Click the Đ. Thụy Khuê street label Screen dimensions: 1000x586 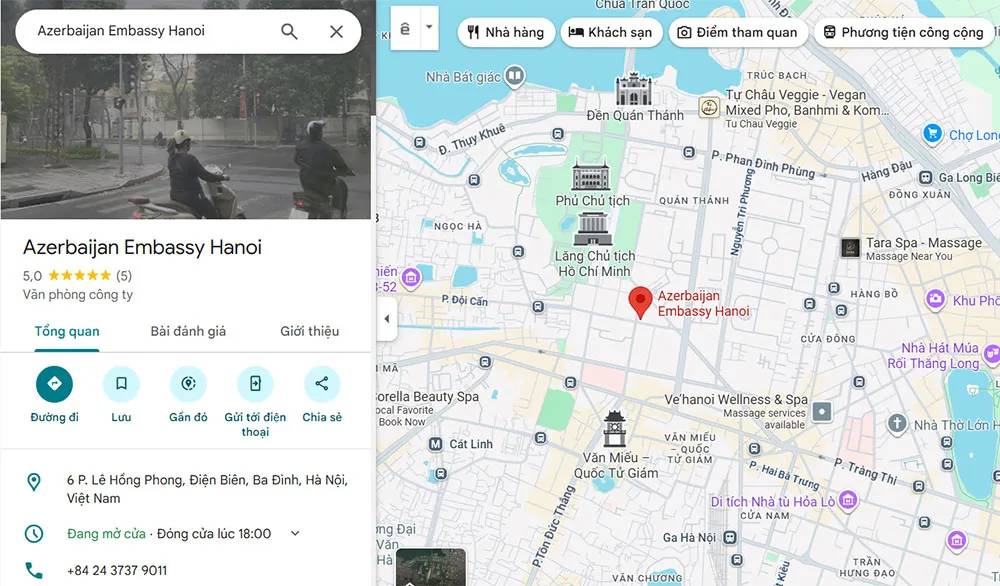471,139
